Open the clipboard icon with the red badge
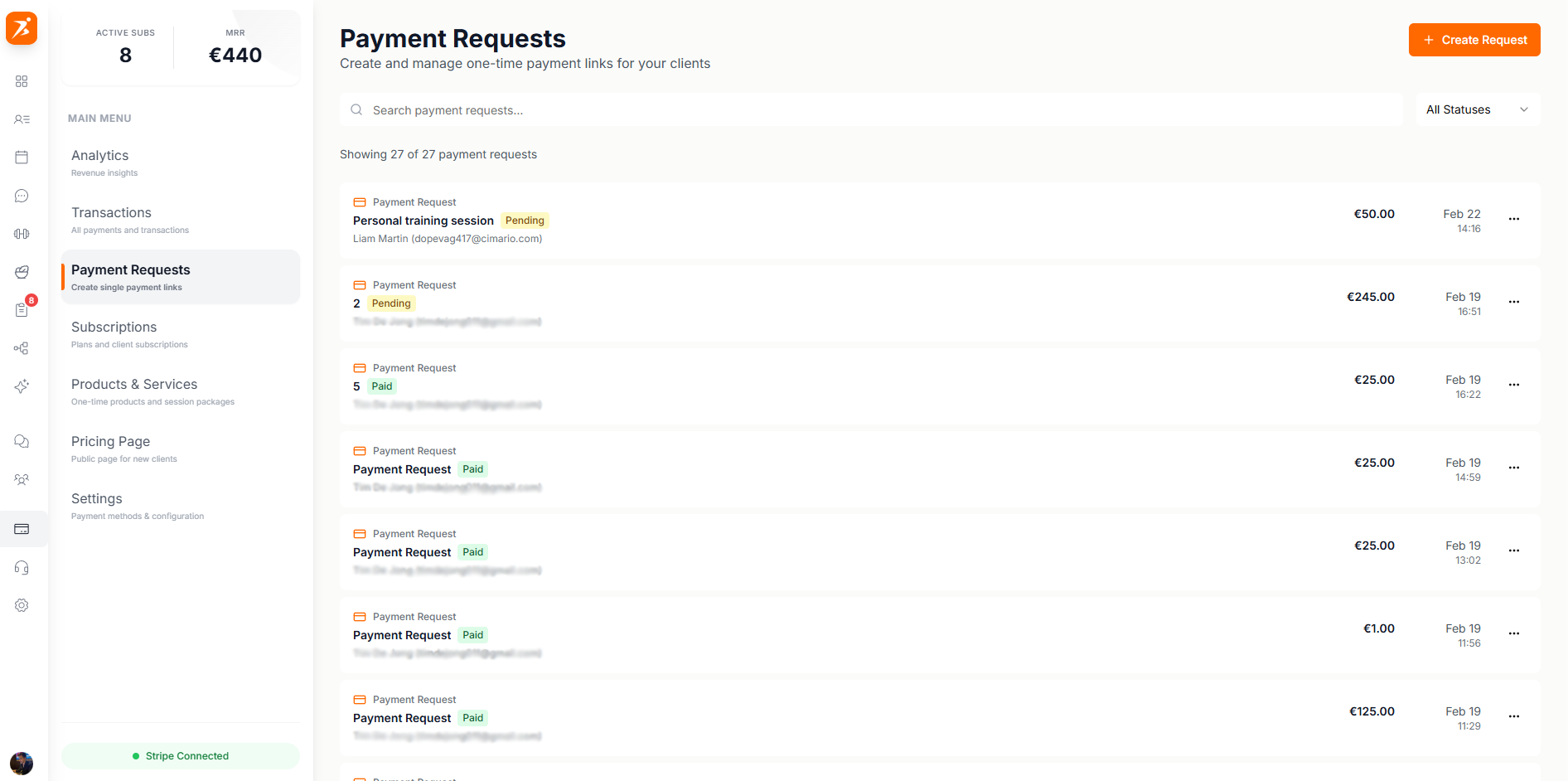Image resolution: width=1568 pixels, height=781 pixels. [x=22, y=309]
